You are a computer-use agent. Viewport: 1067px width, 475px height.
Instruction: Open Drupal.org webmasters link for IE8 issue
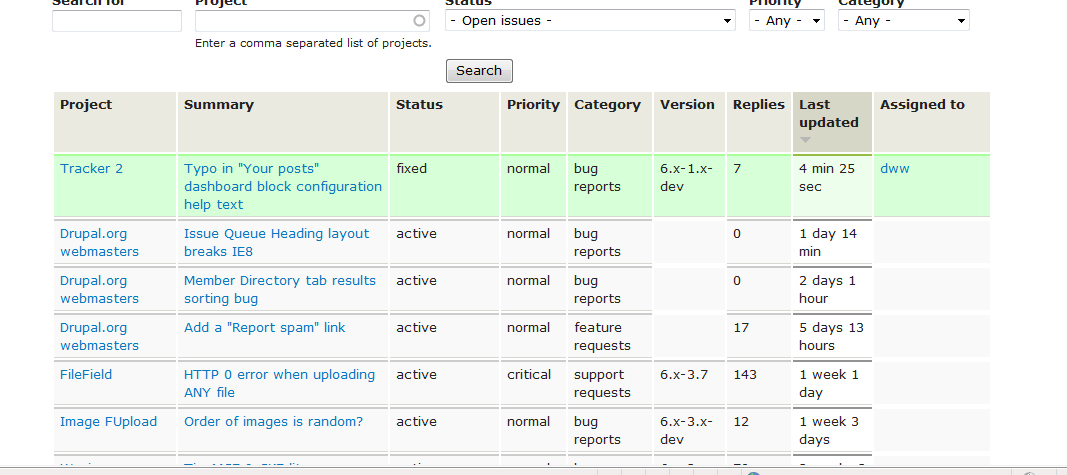[x=99, y=242]
